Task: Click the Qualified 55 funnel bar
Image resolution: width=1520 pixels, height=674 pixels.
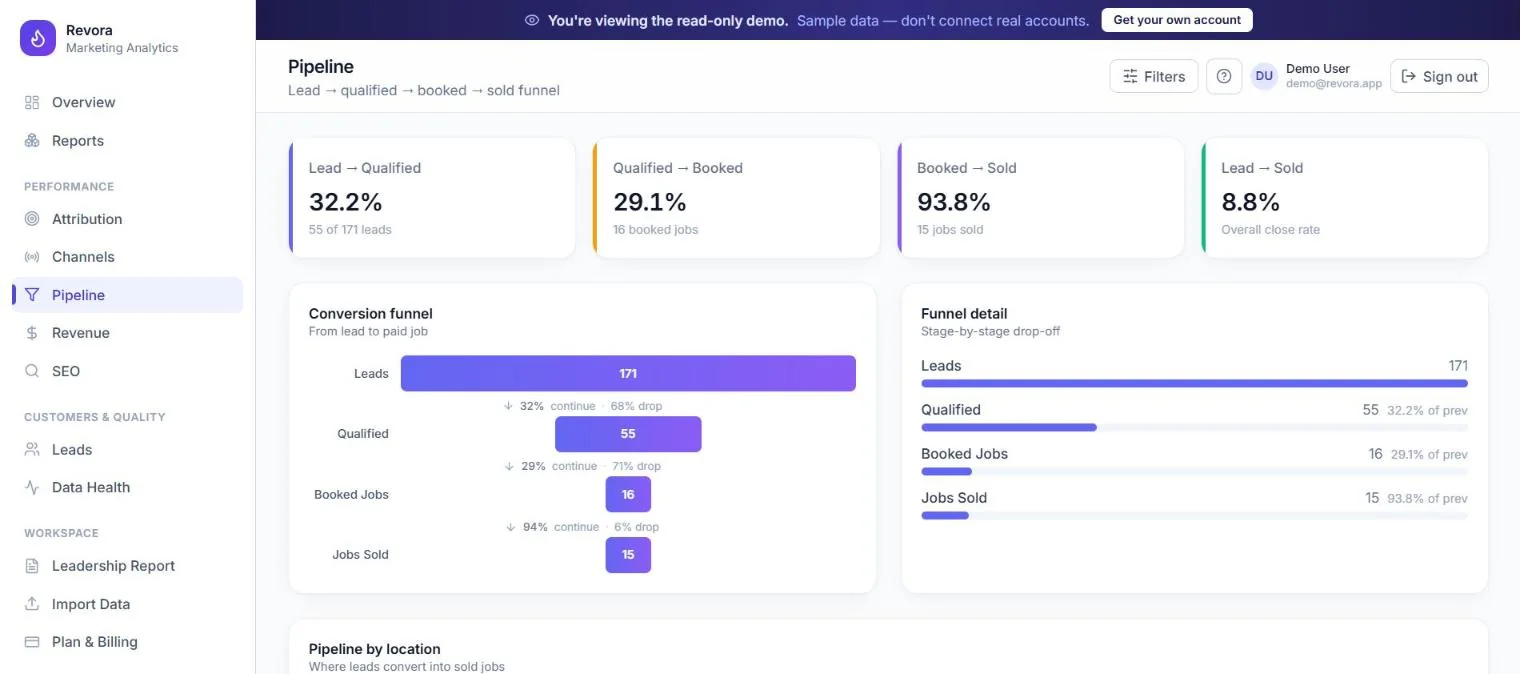Action: coord(628,434)
